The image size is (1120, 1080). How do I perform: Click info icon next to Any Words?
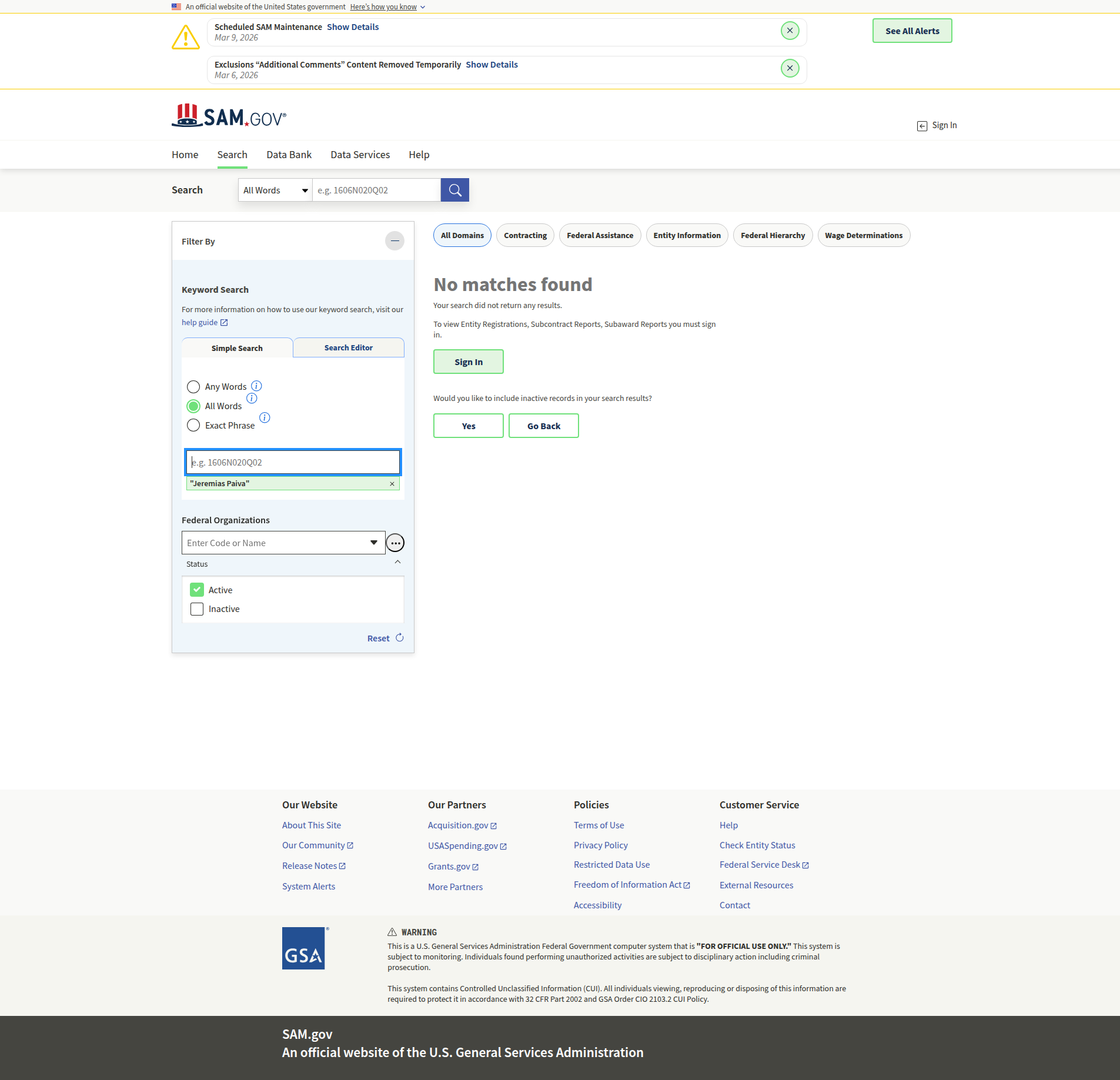tap(256, 386)
